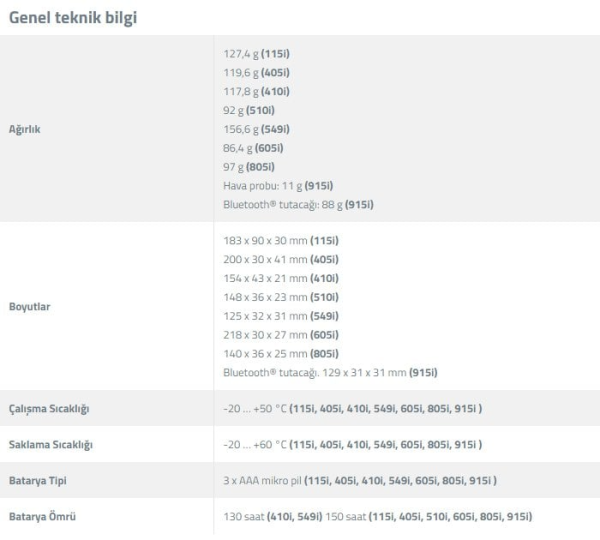Image resolution: width=600 pixels, height=540 pixels.
Task: Click the 'Batarya Tipi' row label
Action: pos(38,480)
